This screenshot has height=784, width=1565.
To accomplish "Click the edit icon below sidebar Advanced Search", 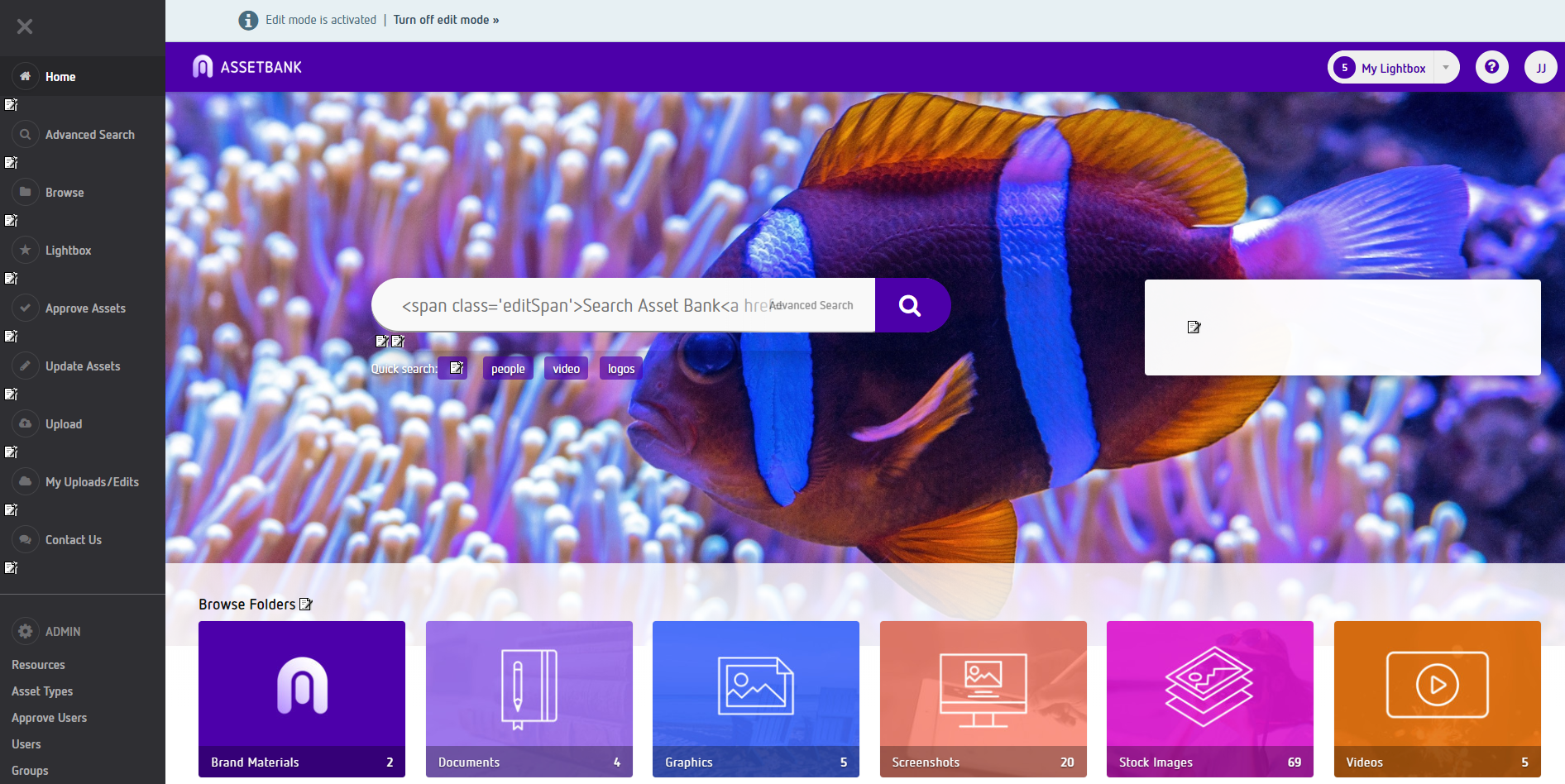I will tap(11, 163).
